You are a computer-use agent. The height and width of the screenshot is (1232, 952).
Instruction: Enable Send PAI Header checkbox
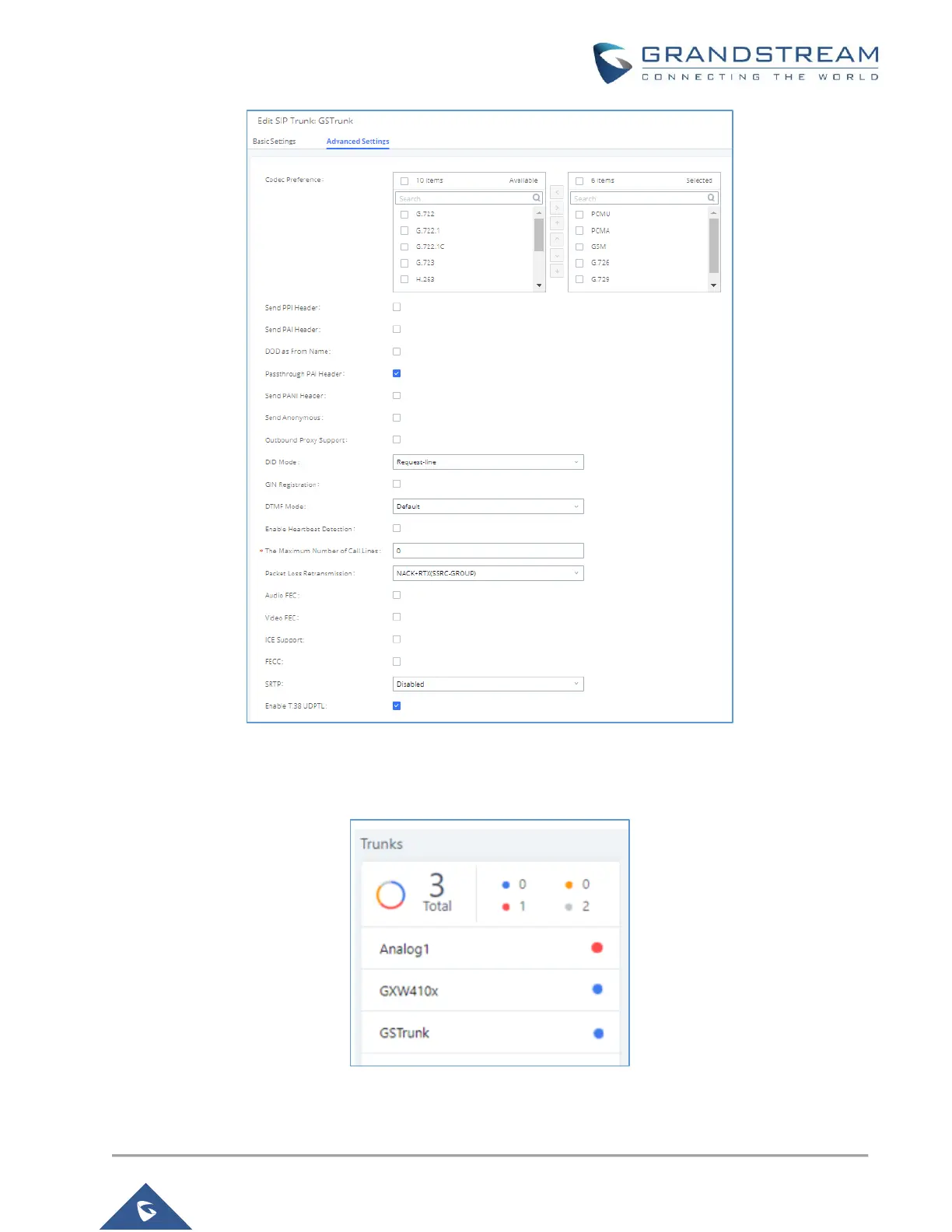pos(397,329)
